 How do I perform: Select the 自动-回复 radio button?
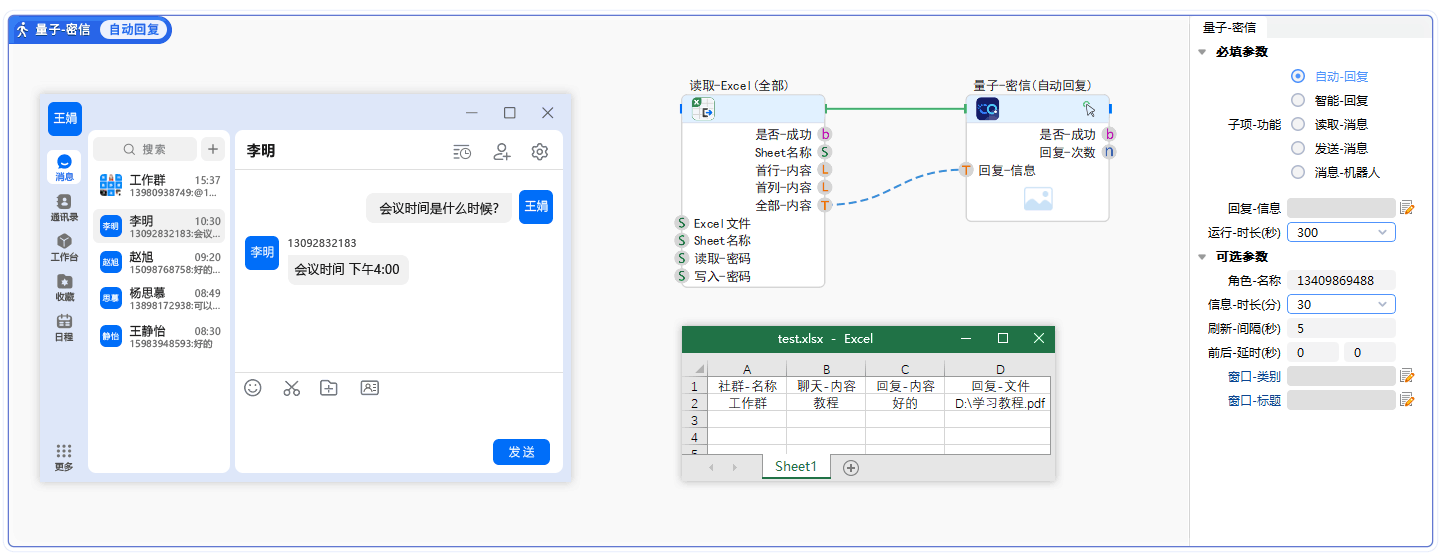tap(1298, 76)
